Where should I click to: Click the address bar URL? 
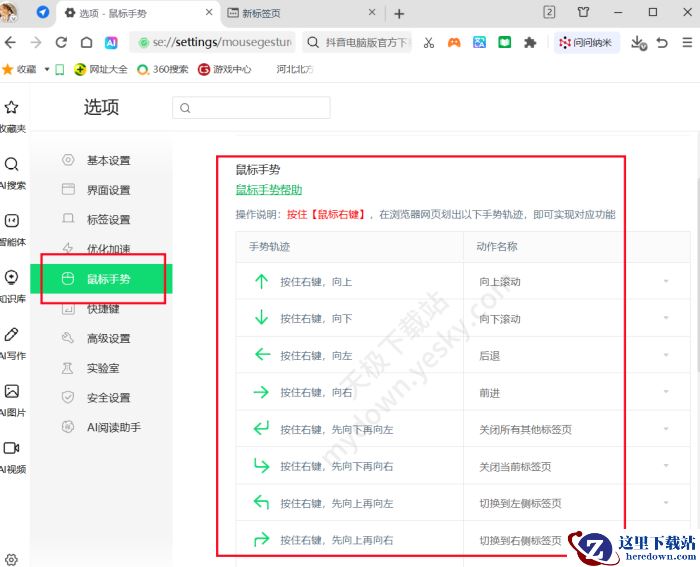tap(213, 42)
